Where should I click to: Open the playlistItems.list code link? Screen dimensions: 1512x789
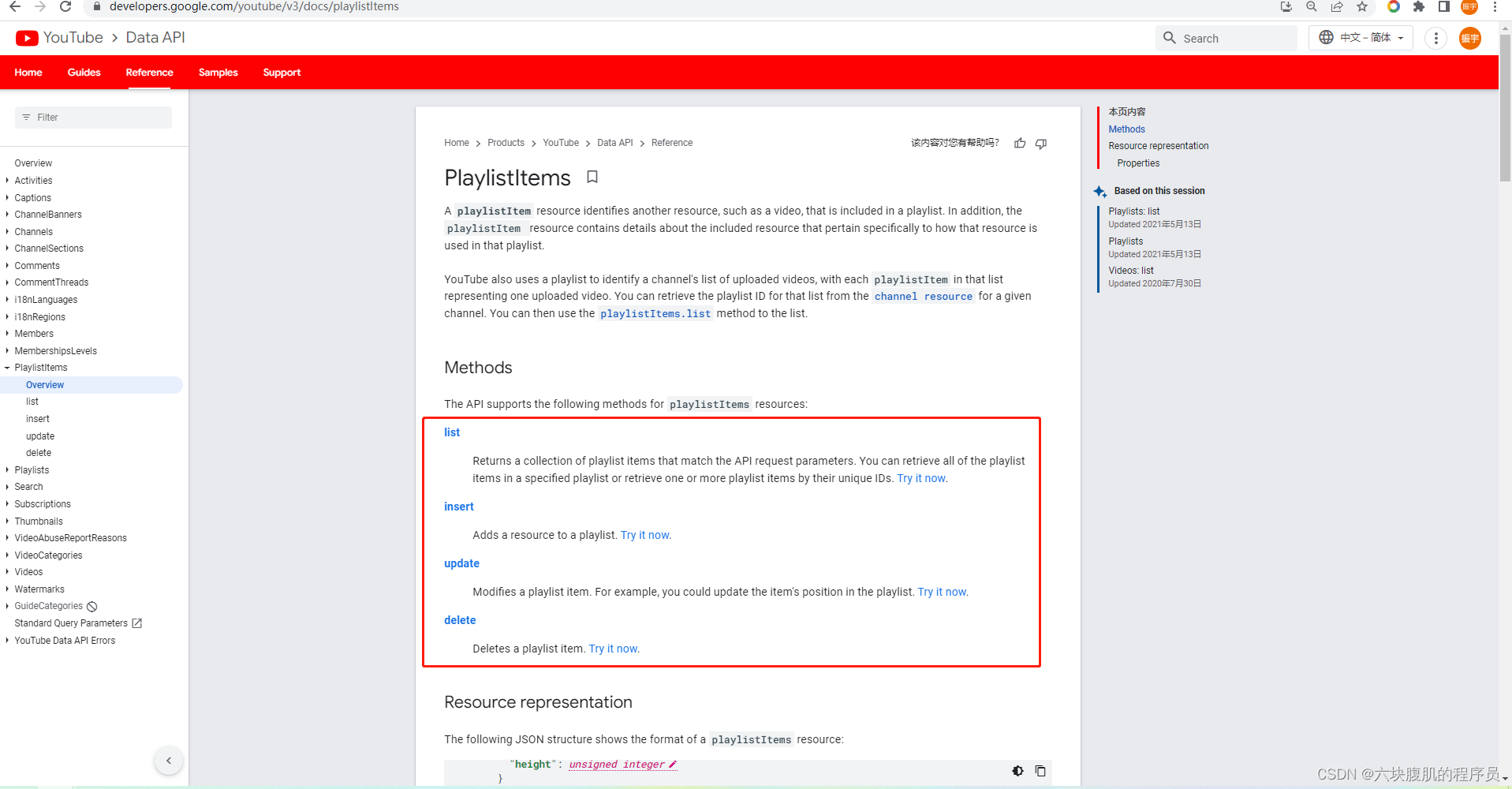[655, 314]
